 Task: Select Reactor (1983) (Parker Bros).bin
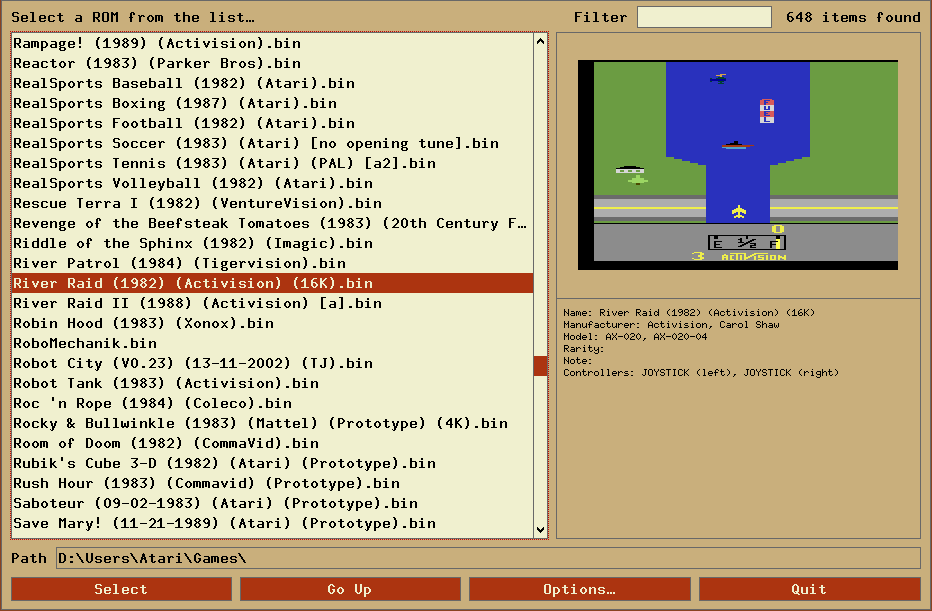[272, 63]
